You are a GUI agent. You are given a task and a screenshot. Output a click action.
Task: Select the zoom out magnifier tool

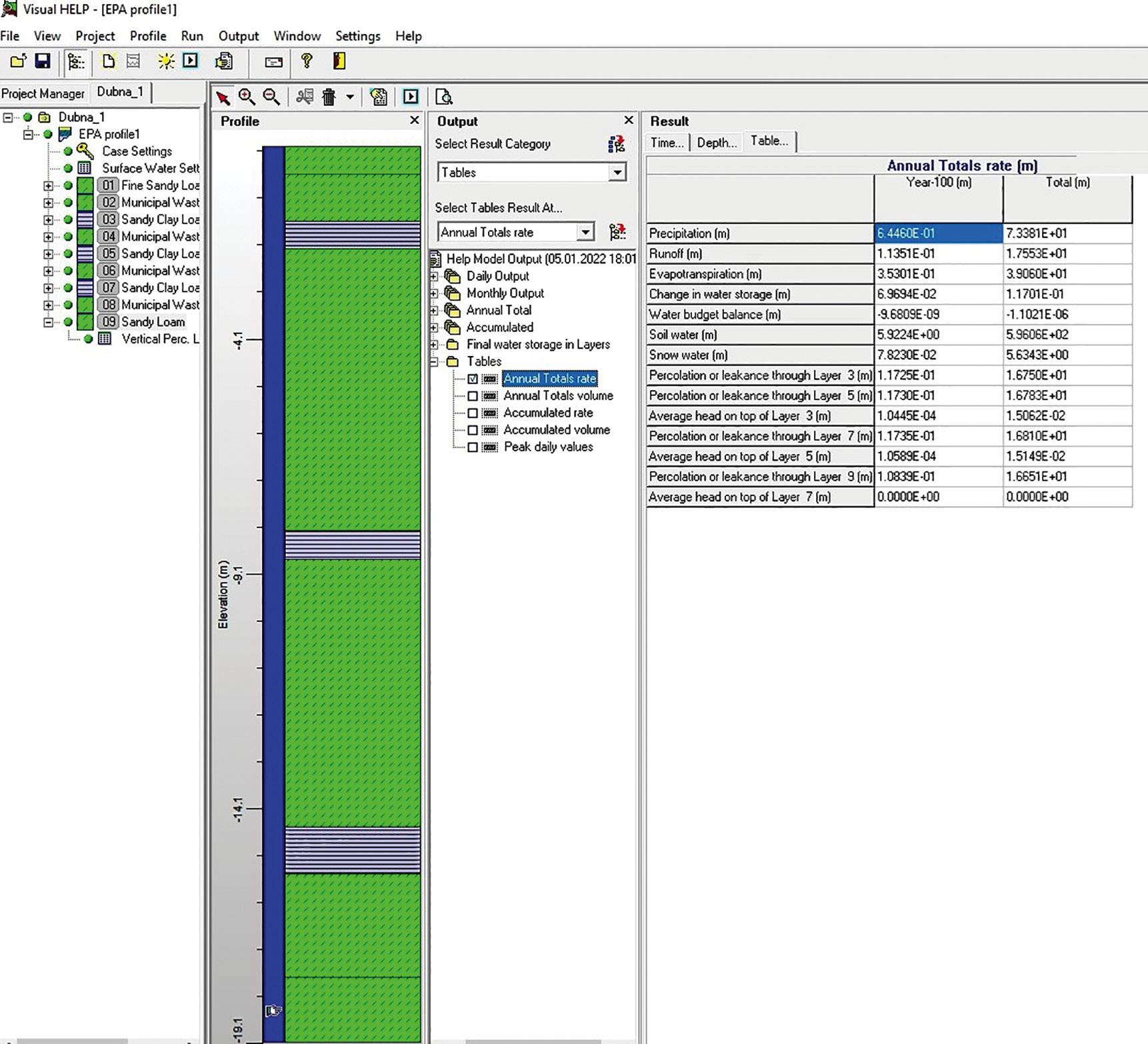click(x=271, y=97)
